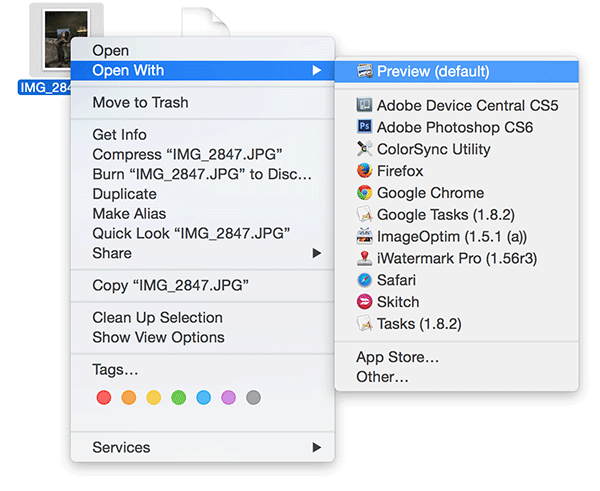Choose Duplicate from the menu
The image size is (600, 491).
tap(202, 194)
